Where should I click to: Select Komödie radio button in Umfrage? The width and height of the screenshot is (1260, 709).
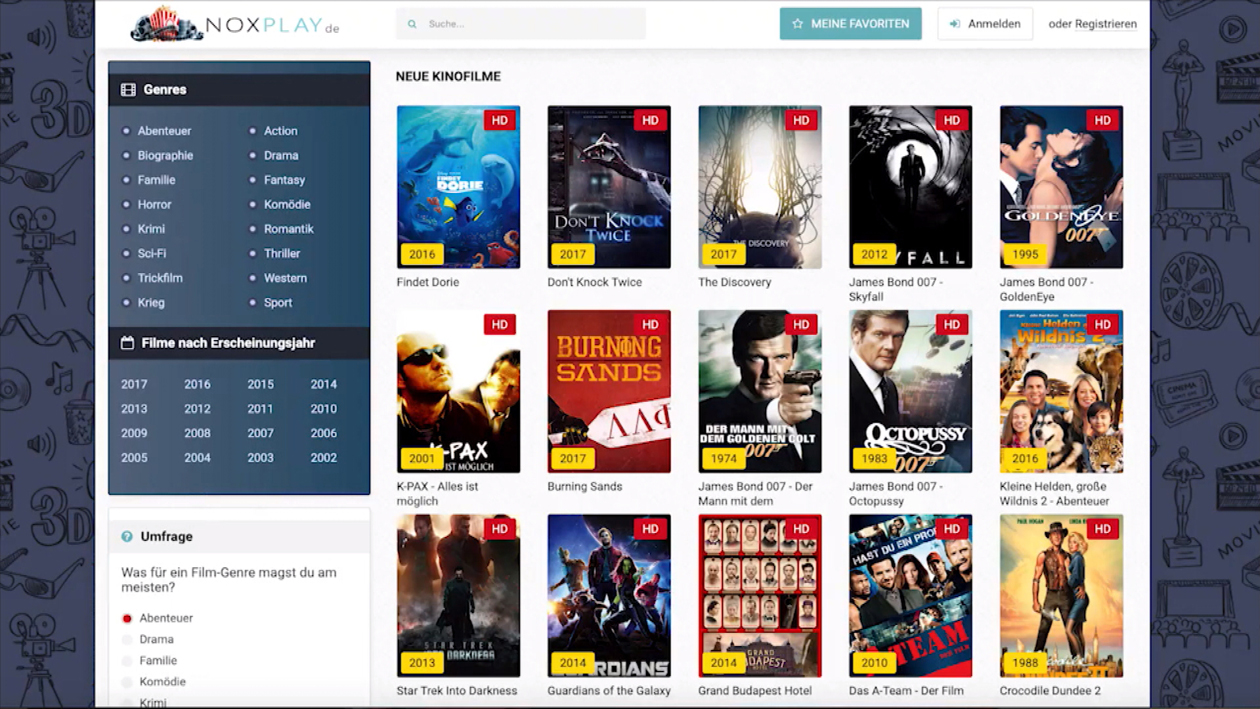(127, 682)
